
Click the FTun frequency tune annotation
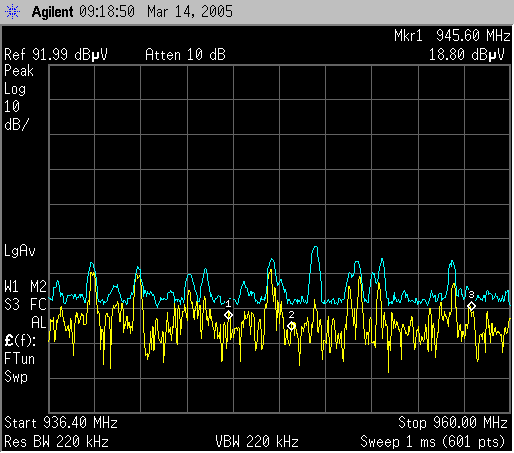[19, 359]
